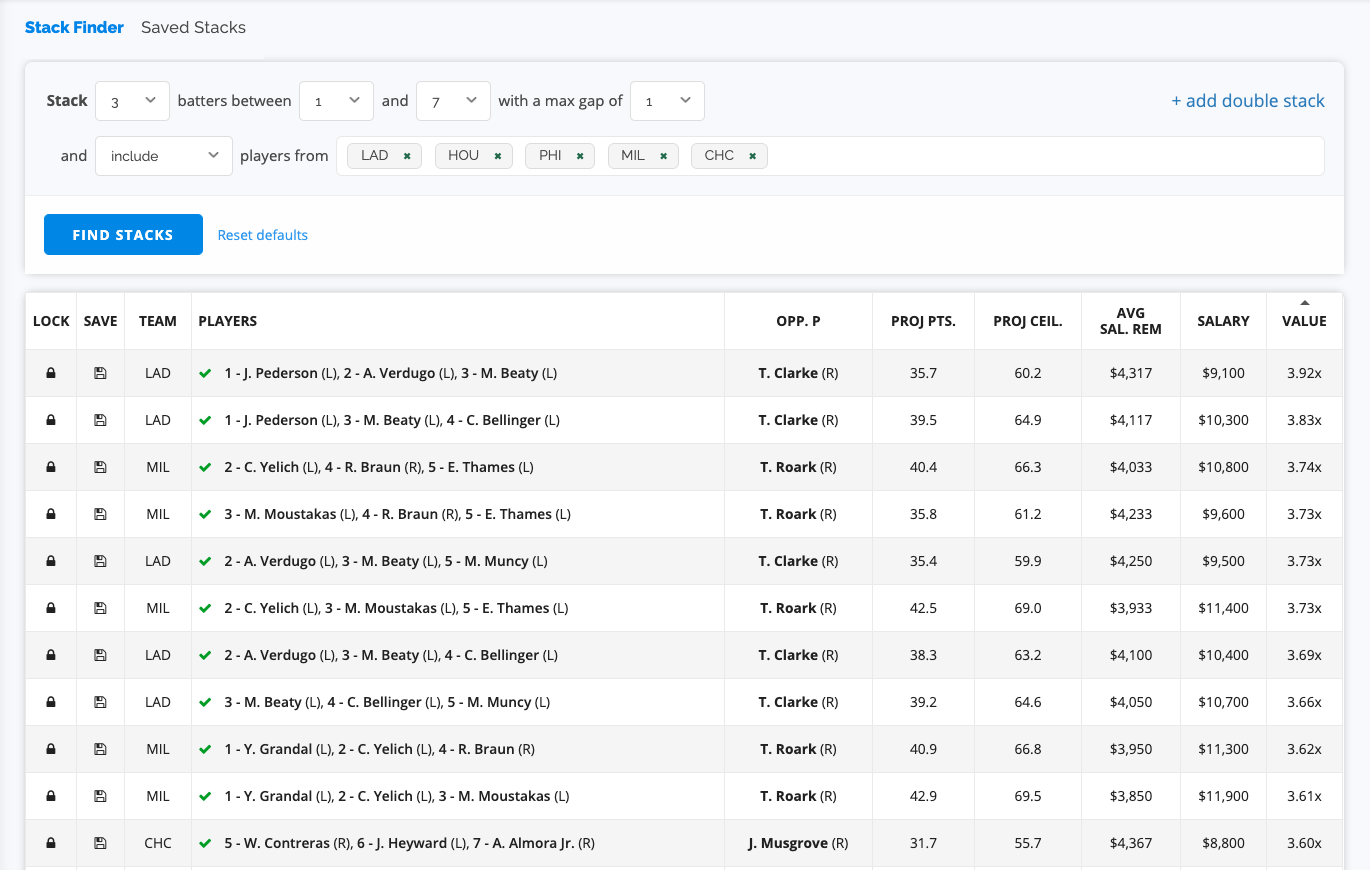This screenshot has width=1370, height=870.
Task: Select the 3.92x value cell
Action: (1304, 373)
